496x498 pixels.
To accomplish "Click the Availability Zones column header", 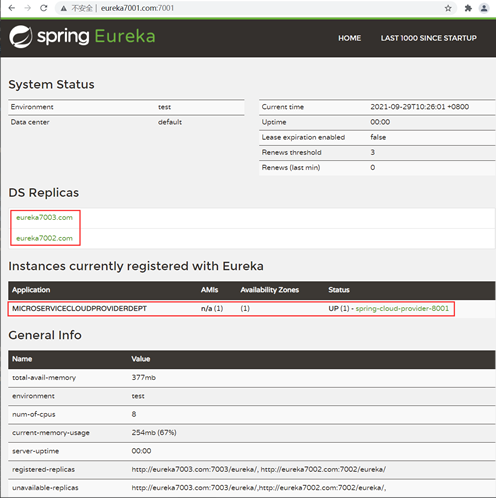I will coord(270,290).
